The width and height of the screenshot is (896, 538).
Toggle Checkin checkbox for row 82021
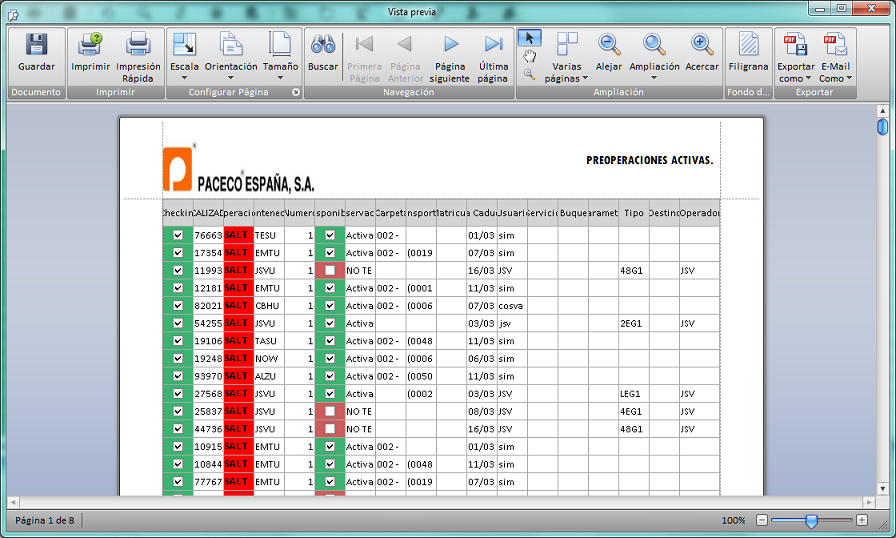tap(178, 306)
